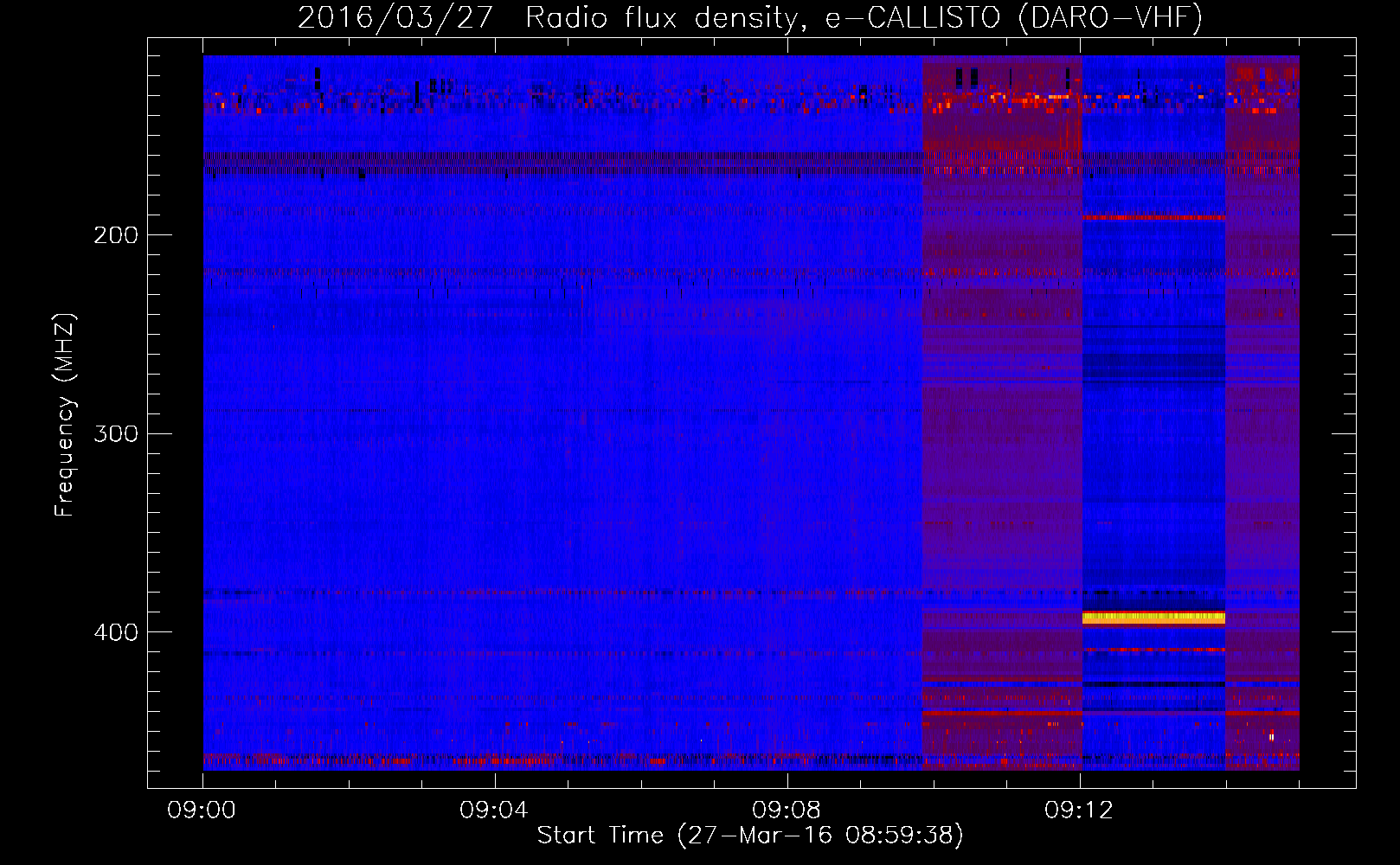The width and height of the screenshot is (1400, 865).
Task: Click the 'Start Time (27-Mar-16 08:59:38)' label
Action: (x=750, y=836)
